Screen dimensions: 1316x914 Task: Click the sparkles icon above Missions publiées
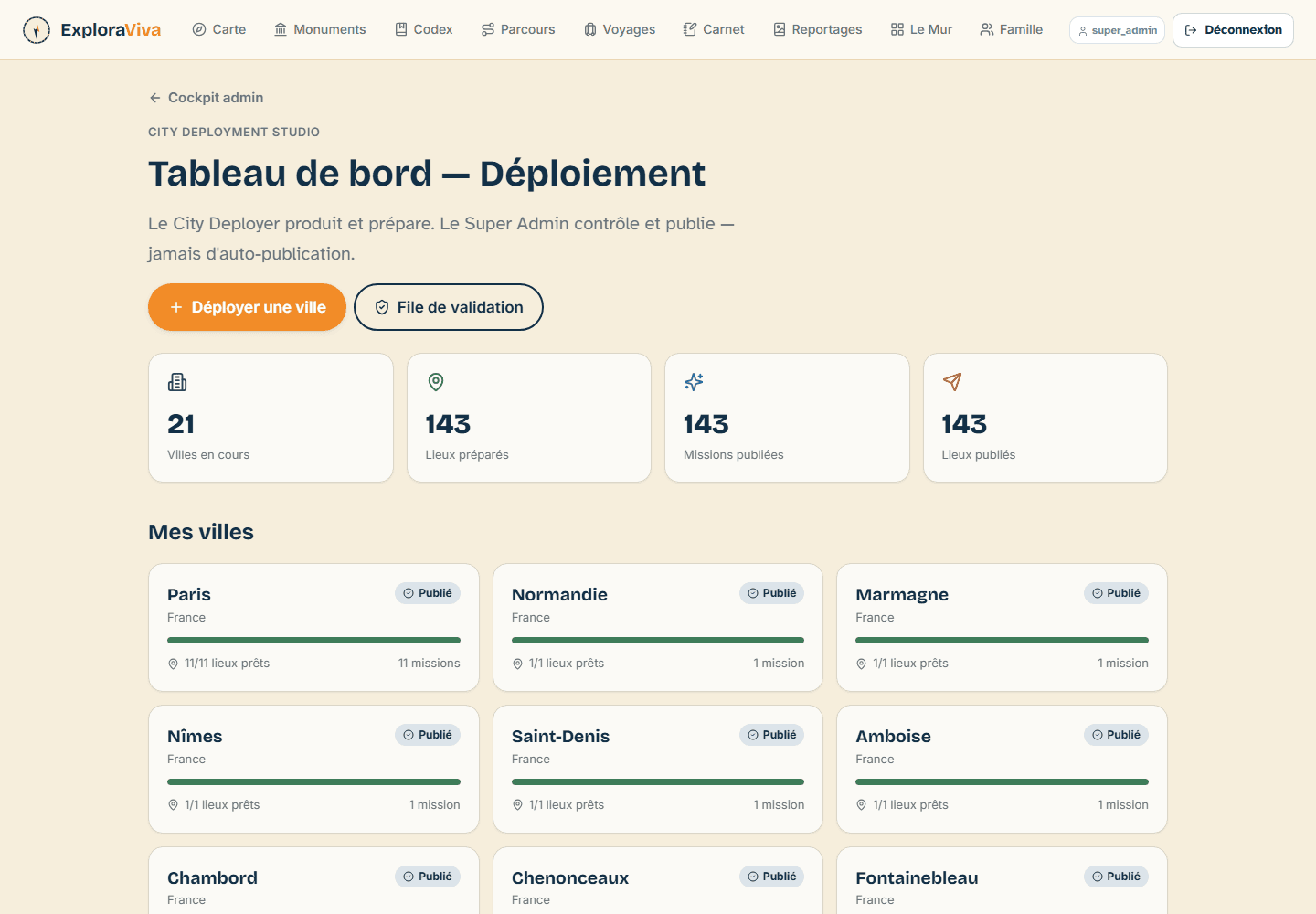694,382
